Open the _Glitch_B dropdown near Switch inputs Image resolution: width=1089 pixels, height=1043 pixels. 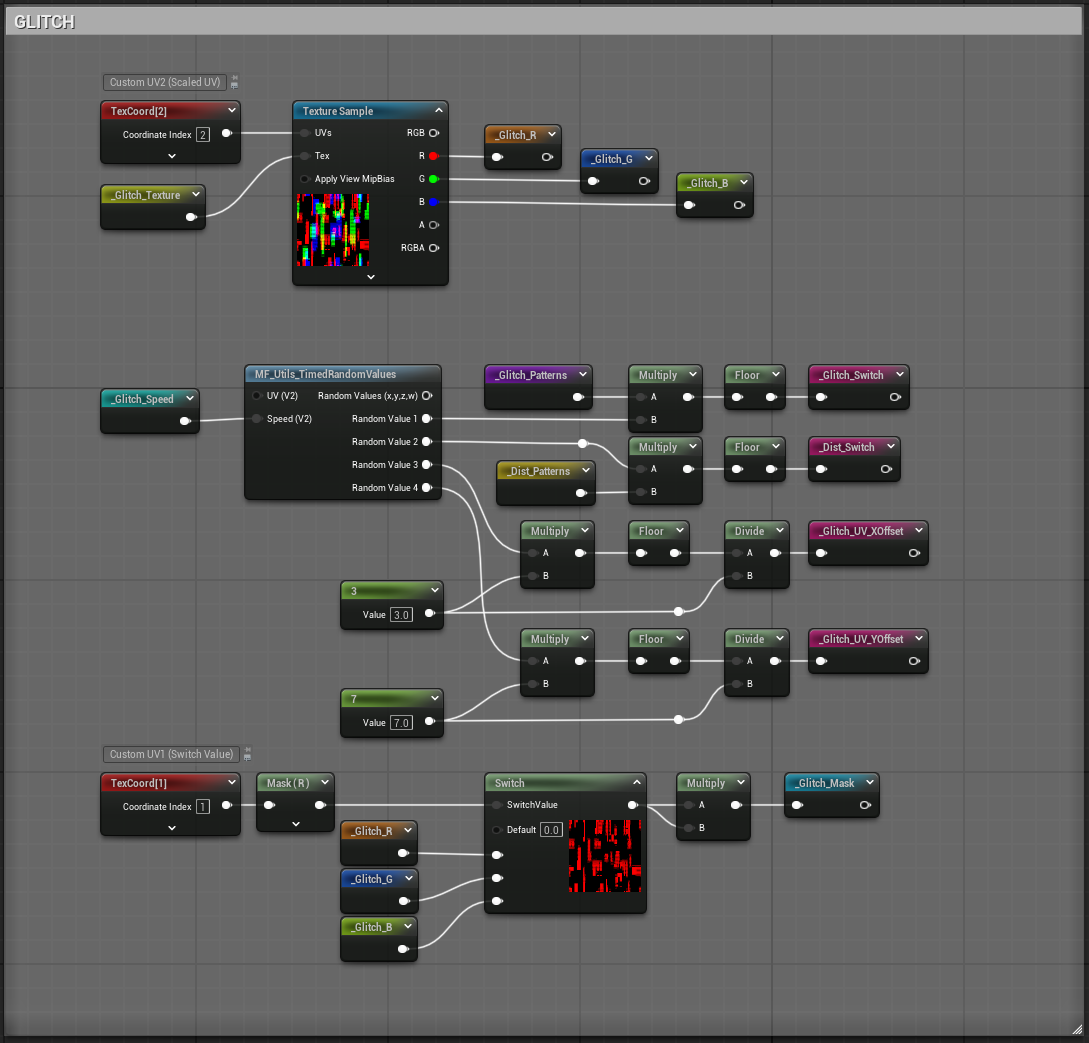[x=408, y=926]
